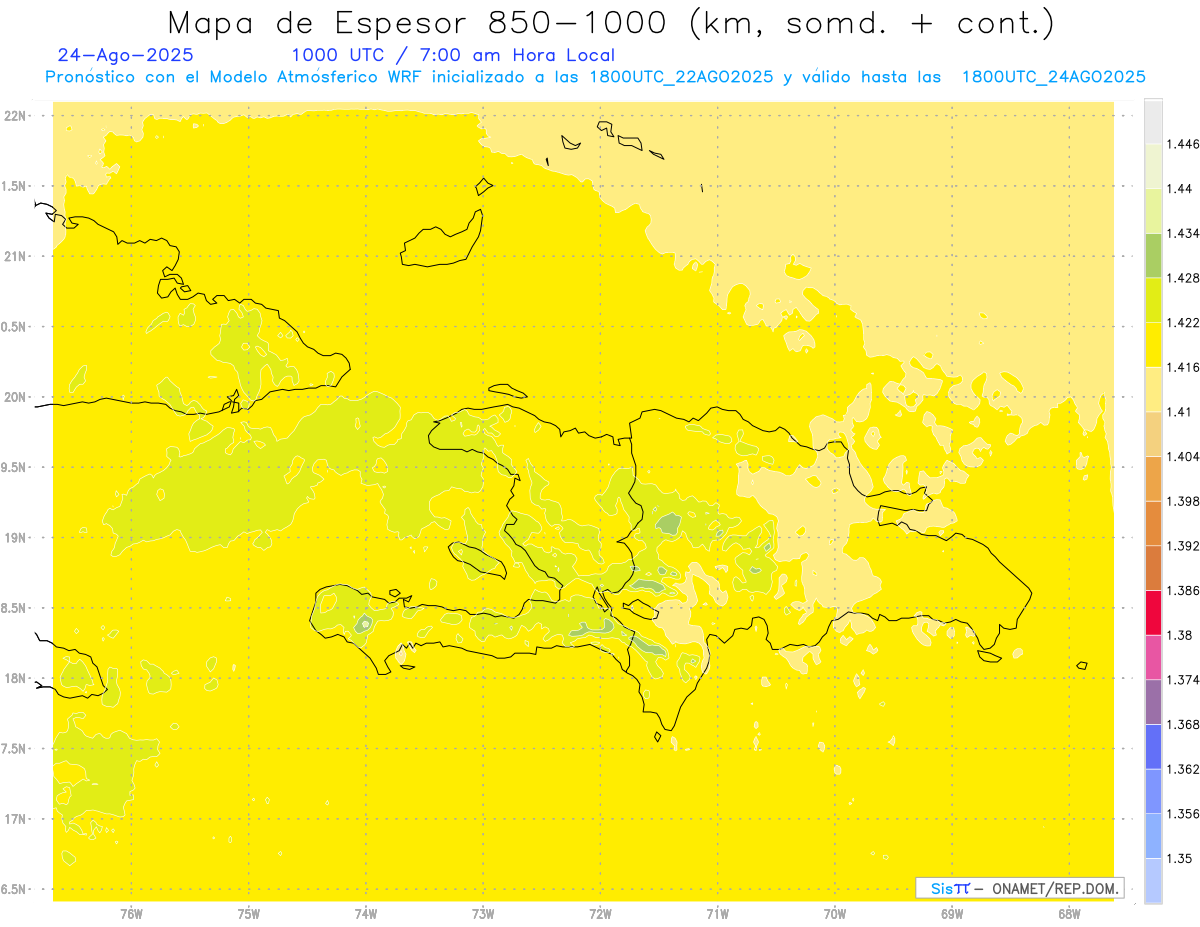Viewport: 1200px width, 927px height.
Task: Click the latitude axis label "20N"
Action: point(15,397)
